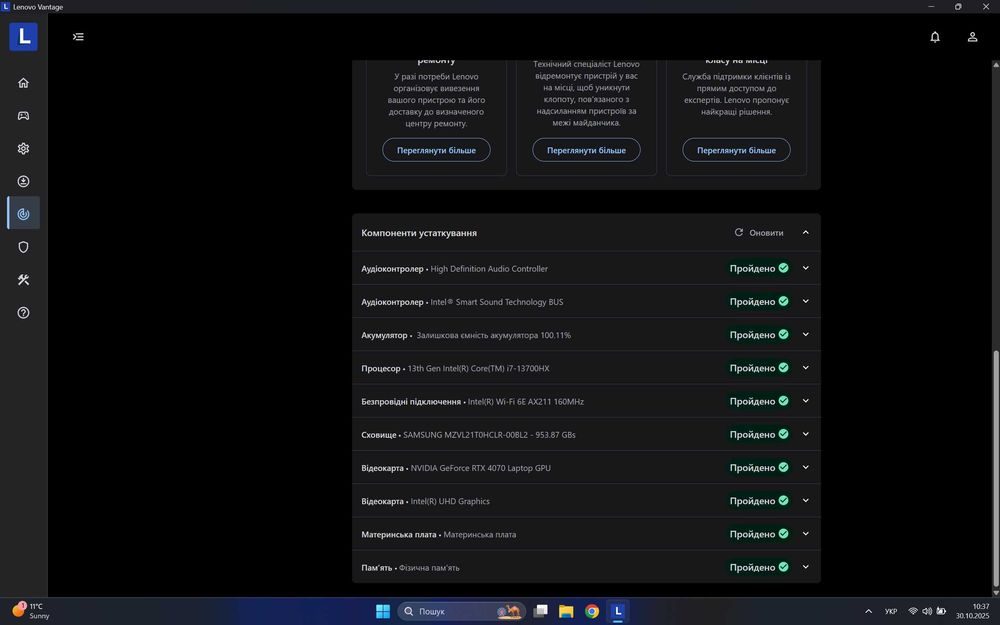Select the text Залишкова ємність акумулятора 100.11%
This screenshot has height=625, width=1000.
coord(493,335)
